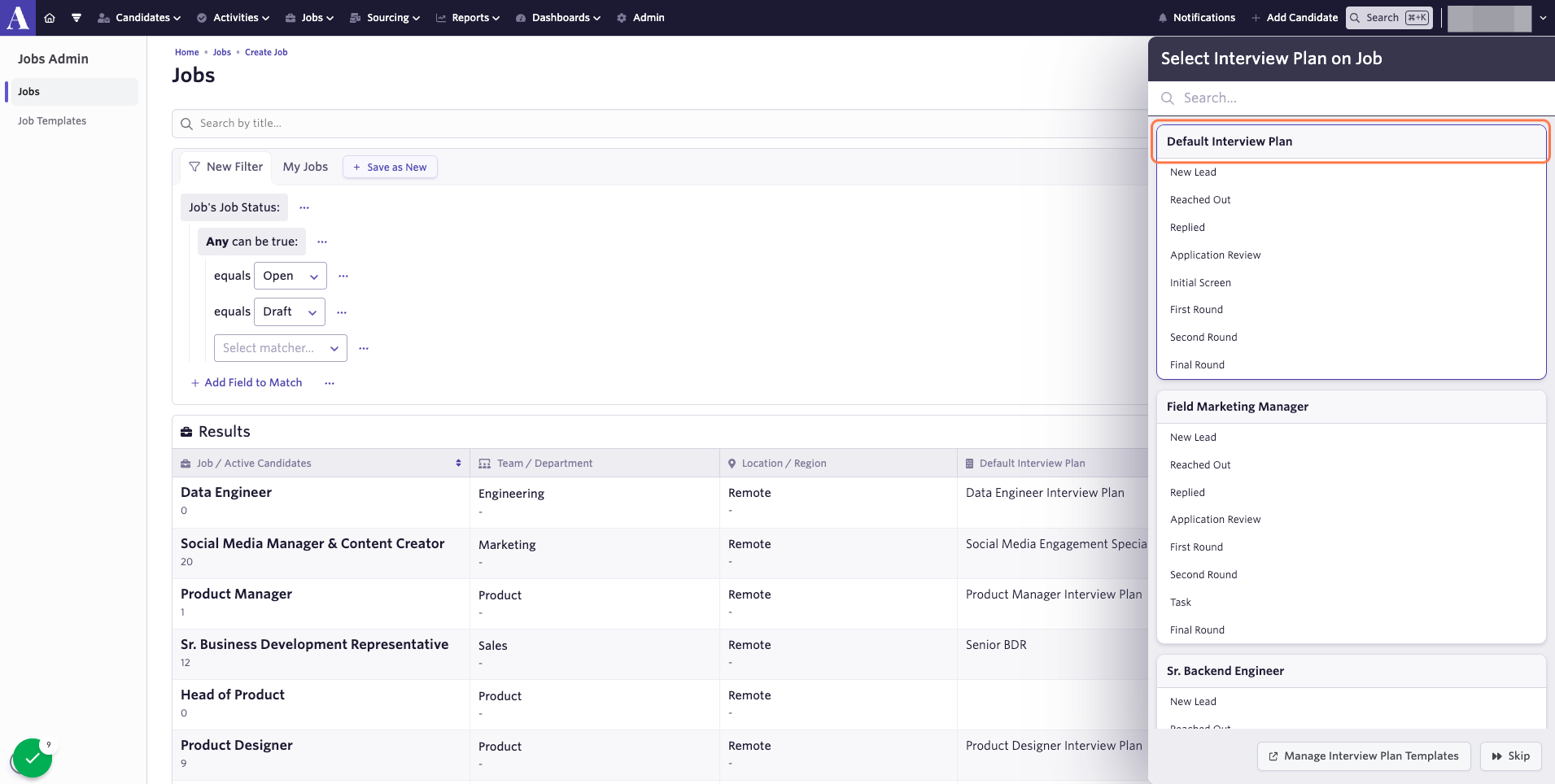
Task: Click the green checkmark onboarding badge
Action: coord(32,758)
